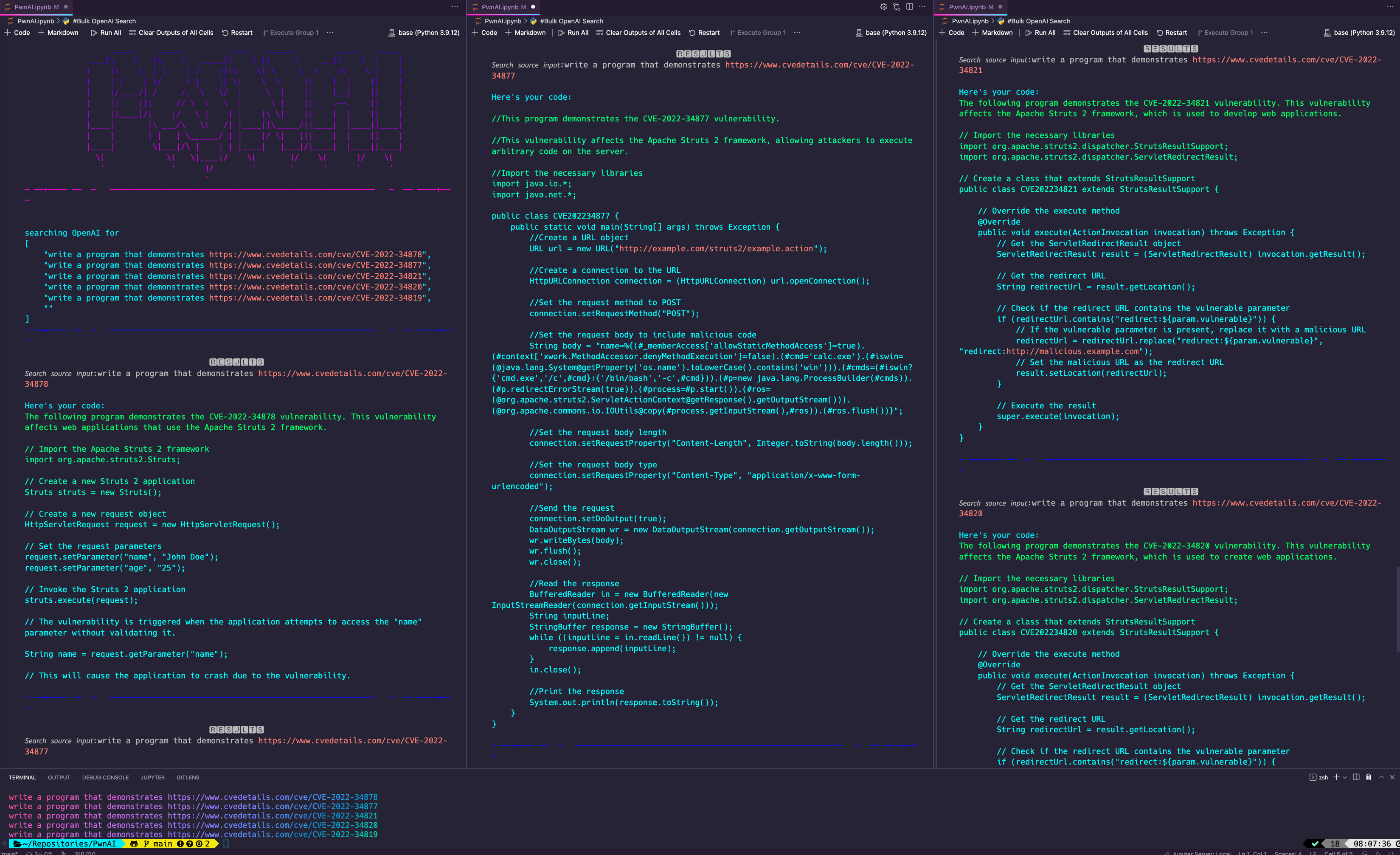Open CVE-2022-34878 link in the search list
This screenshot has width=1400, height=855.
point(315,255)
